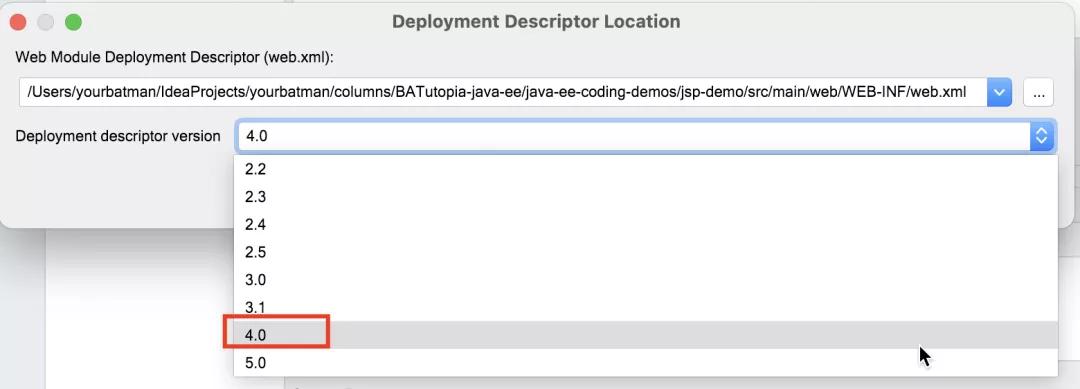1080x389 pixels.
Task: Click the Deployment descriptor version label
Action: pos(118,136)
